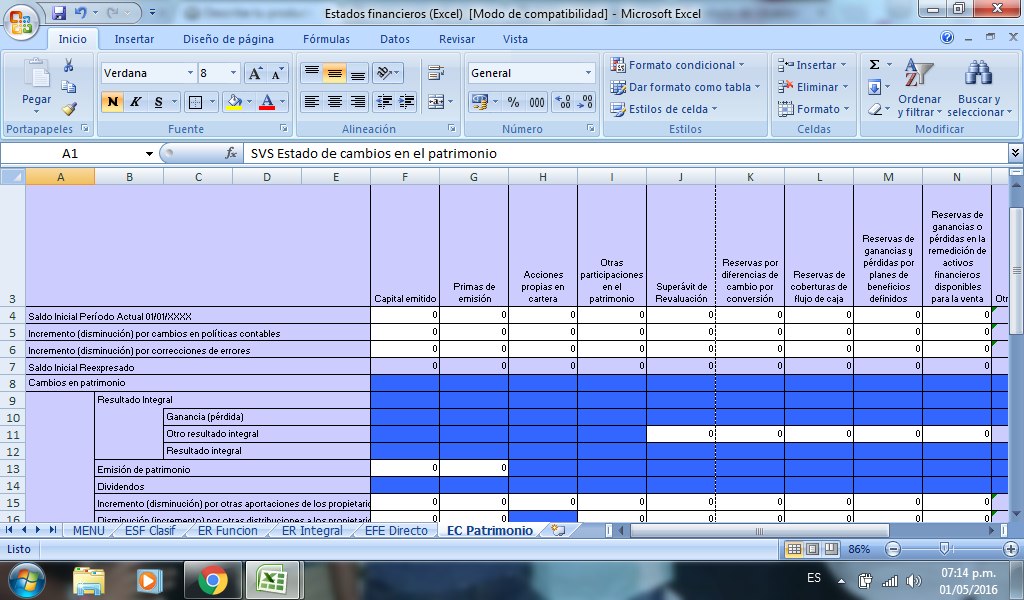Increase decimal places
The height and width of the screenshot is (600, 1024).
click(x=562, y=102)
